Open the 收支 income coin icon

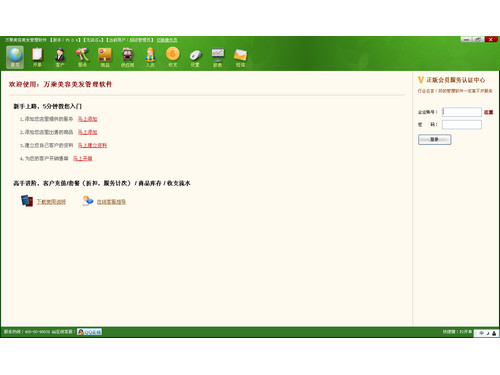(x=173, y=57)
